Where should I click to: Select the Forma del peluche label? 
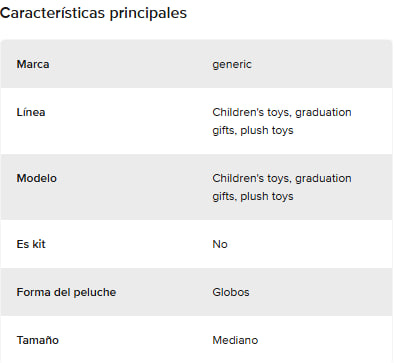66,292
